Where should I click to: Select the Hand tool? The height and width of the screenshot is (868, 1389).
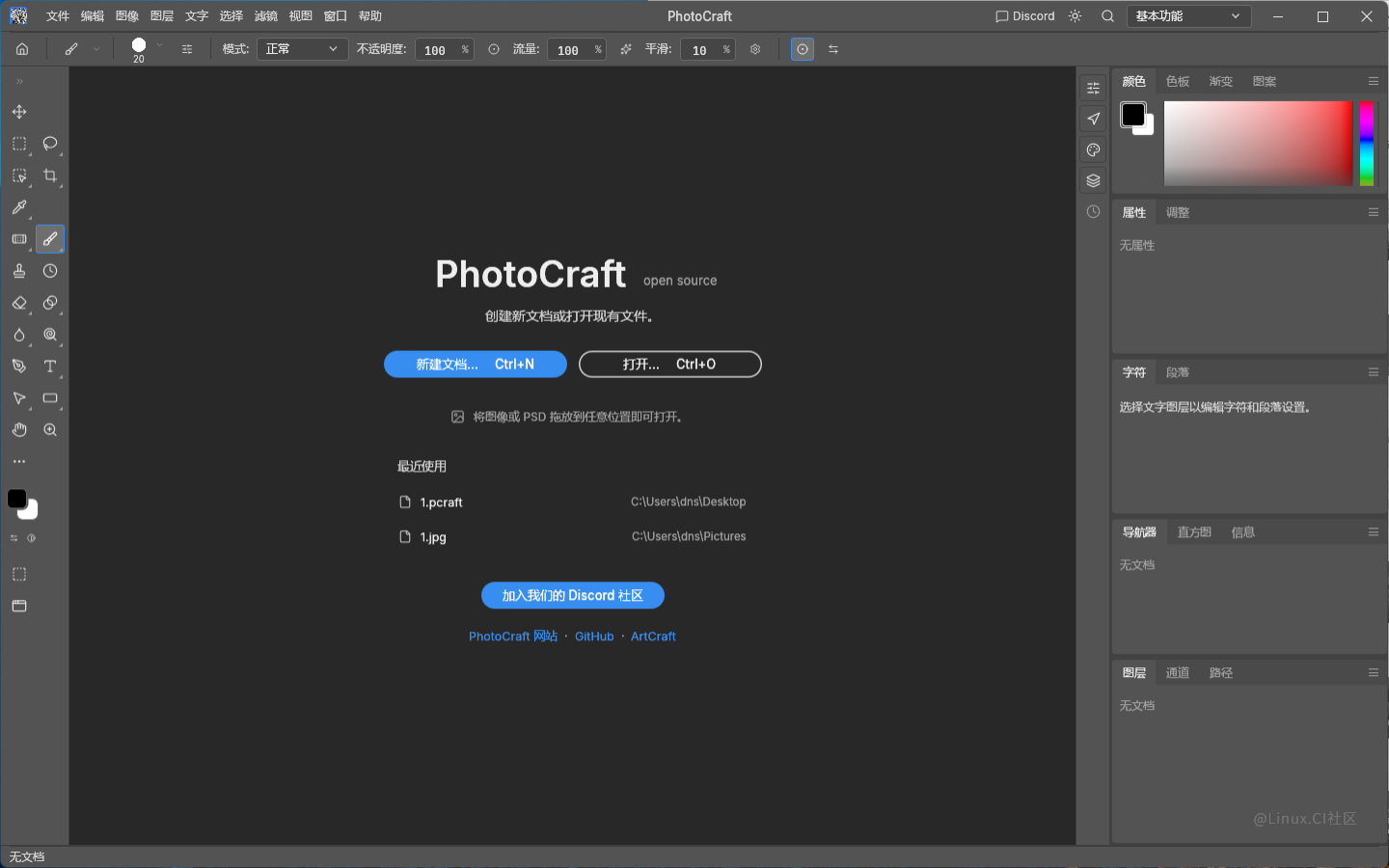click(19, 430)
